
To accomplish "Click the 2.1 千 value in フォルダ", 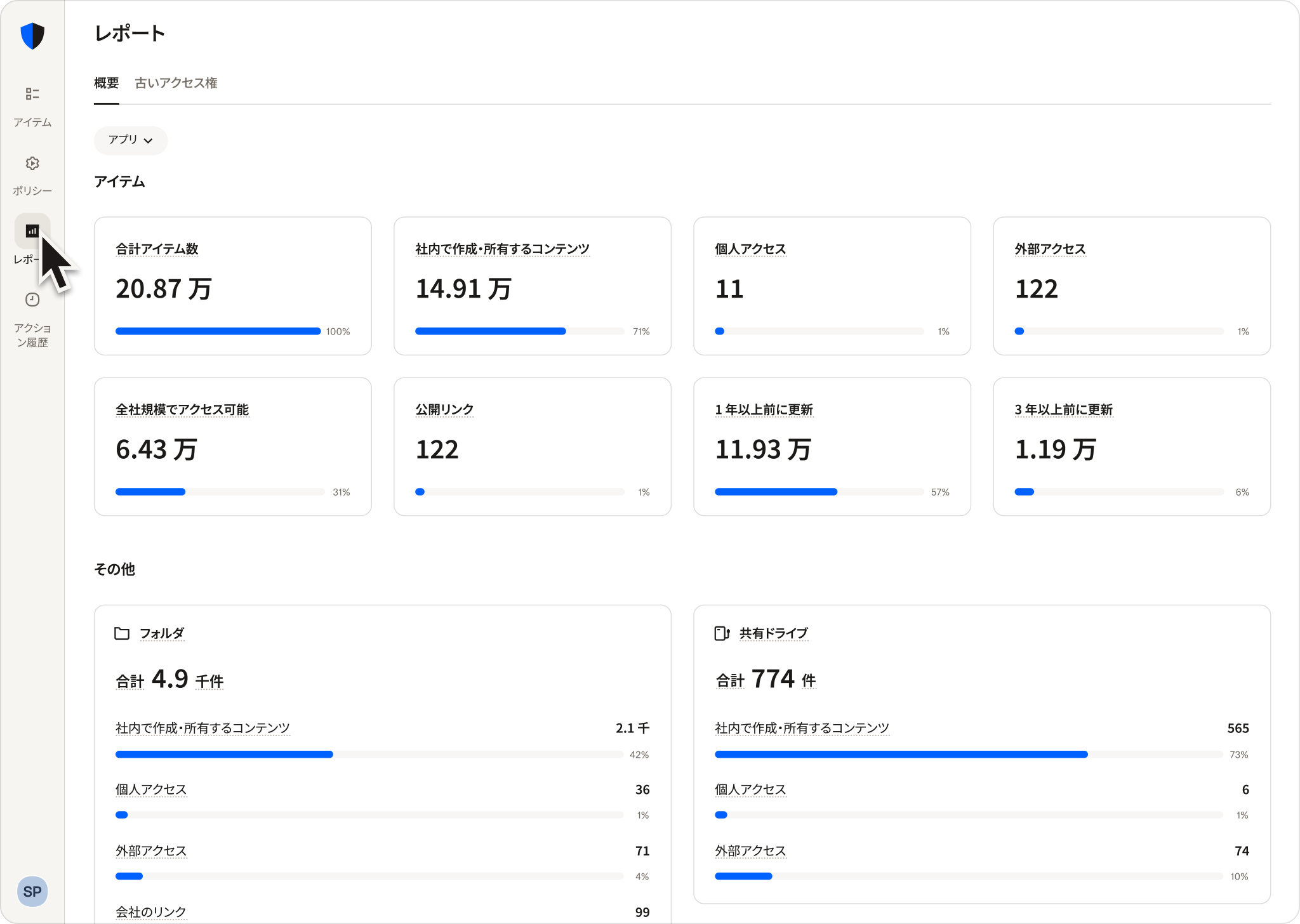I will coord(632,729).
